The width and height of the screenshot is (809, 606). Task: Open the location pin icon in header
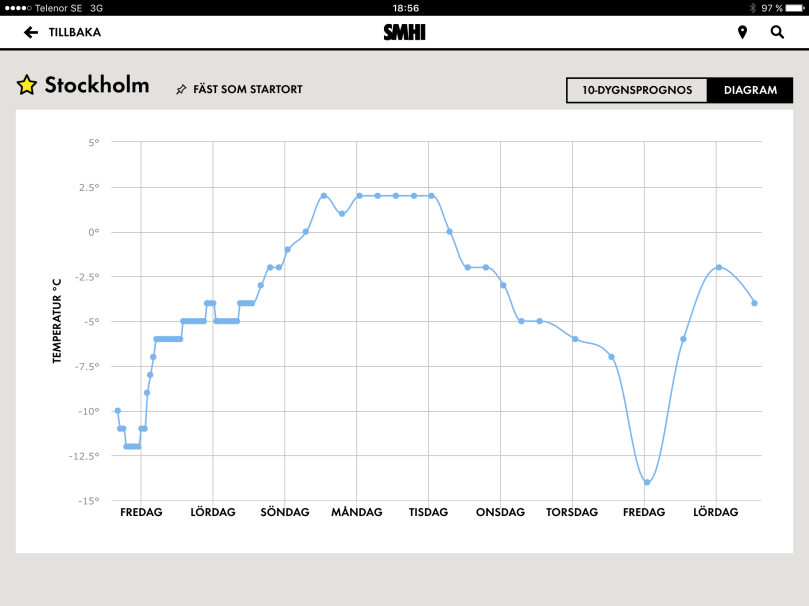tap(742, 32)
